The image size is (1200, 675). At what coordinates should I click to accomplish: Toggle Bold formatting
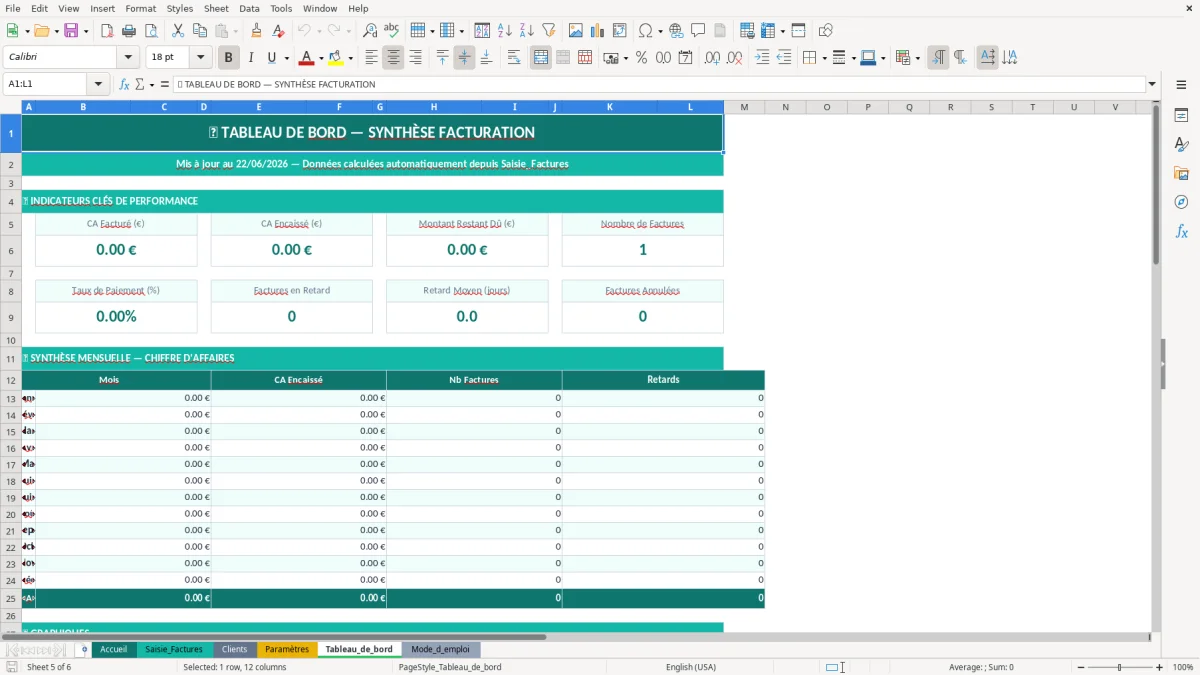coord(228,58)
